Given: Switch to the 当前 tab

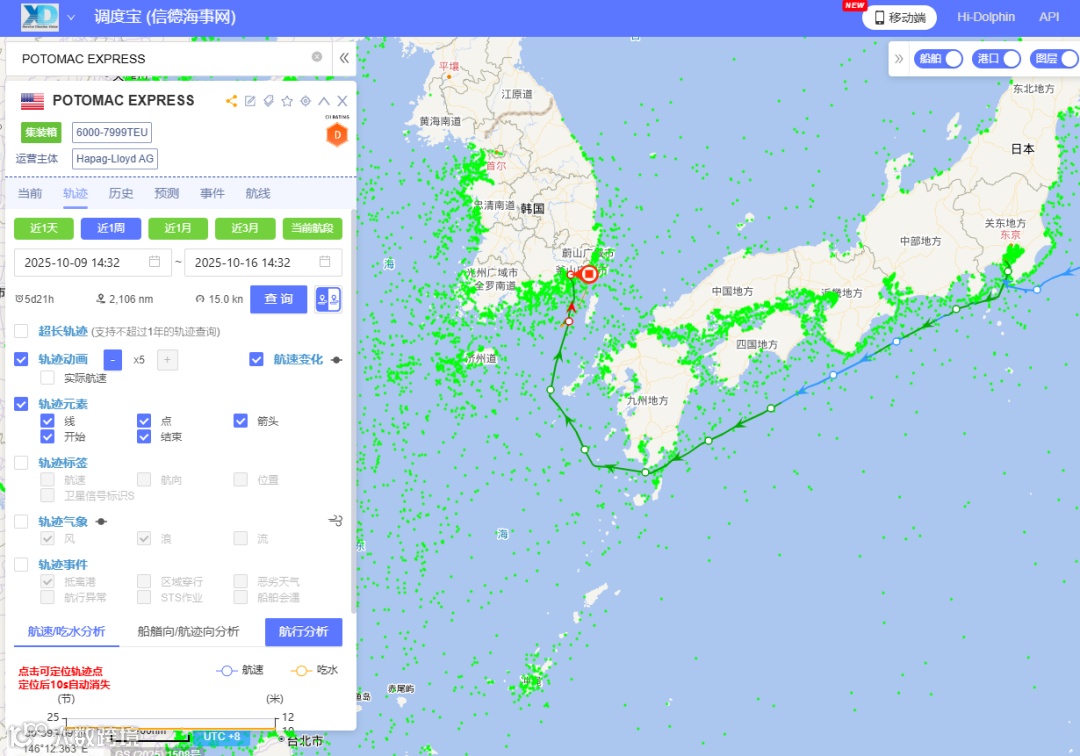Looking at the screenshot, I should point(30,193).
